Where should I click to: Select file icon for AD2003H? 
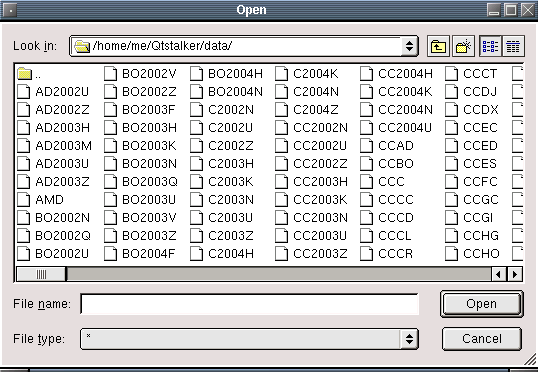pos(24,128)
